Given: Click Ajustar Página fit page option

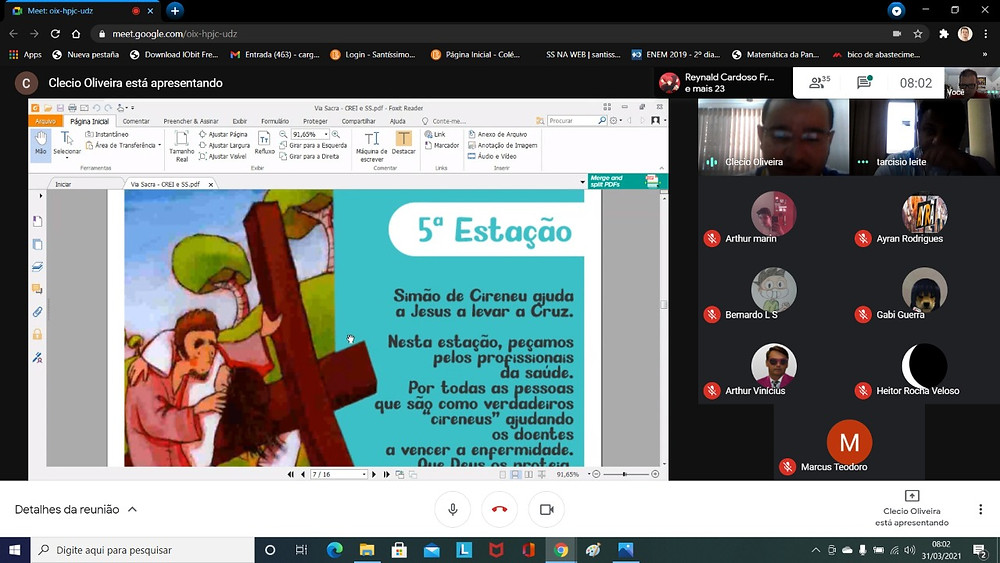Looking at the screenshot, I should coord(223,135).
